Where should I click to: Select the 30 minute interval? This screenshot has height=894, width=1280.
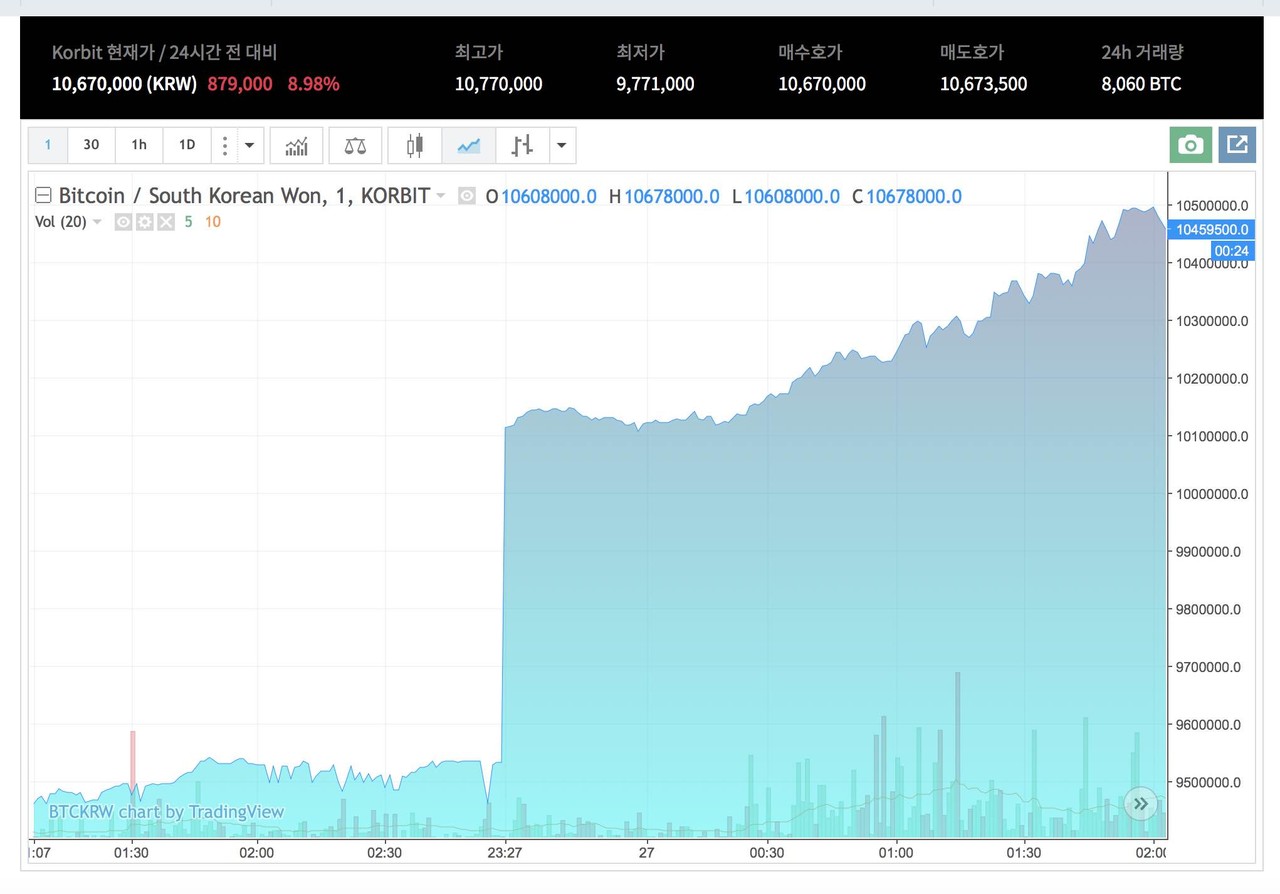coord(91,145)
